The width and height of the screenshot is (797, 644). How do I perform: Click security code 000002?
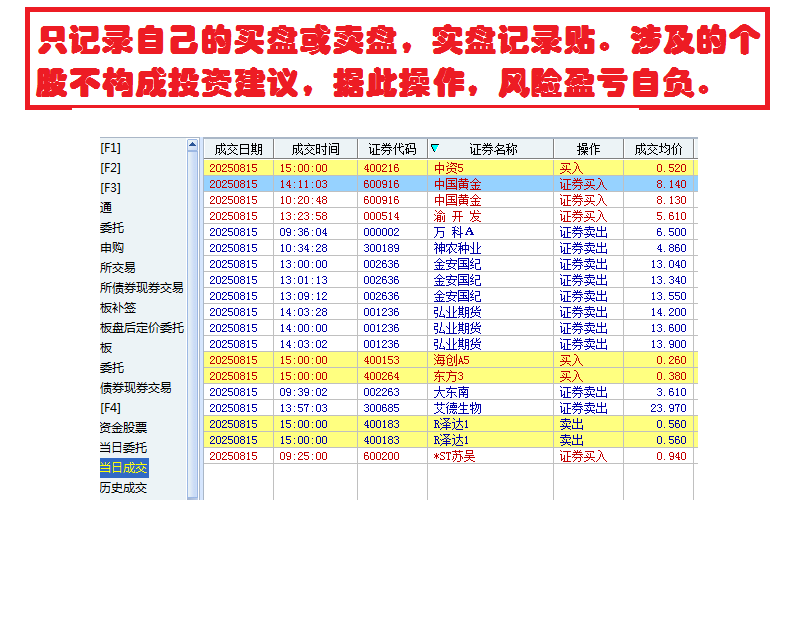(381, 232)
